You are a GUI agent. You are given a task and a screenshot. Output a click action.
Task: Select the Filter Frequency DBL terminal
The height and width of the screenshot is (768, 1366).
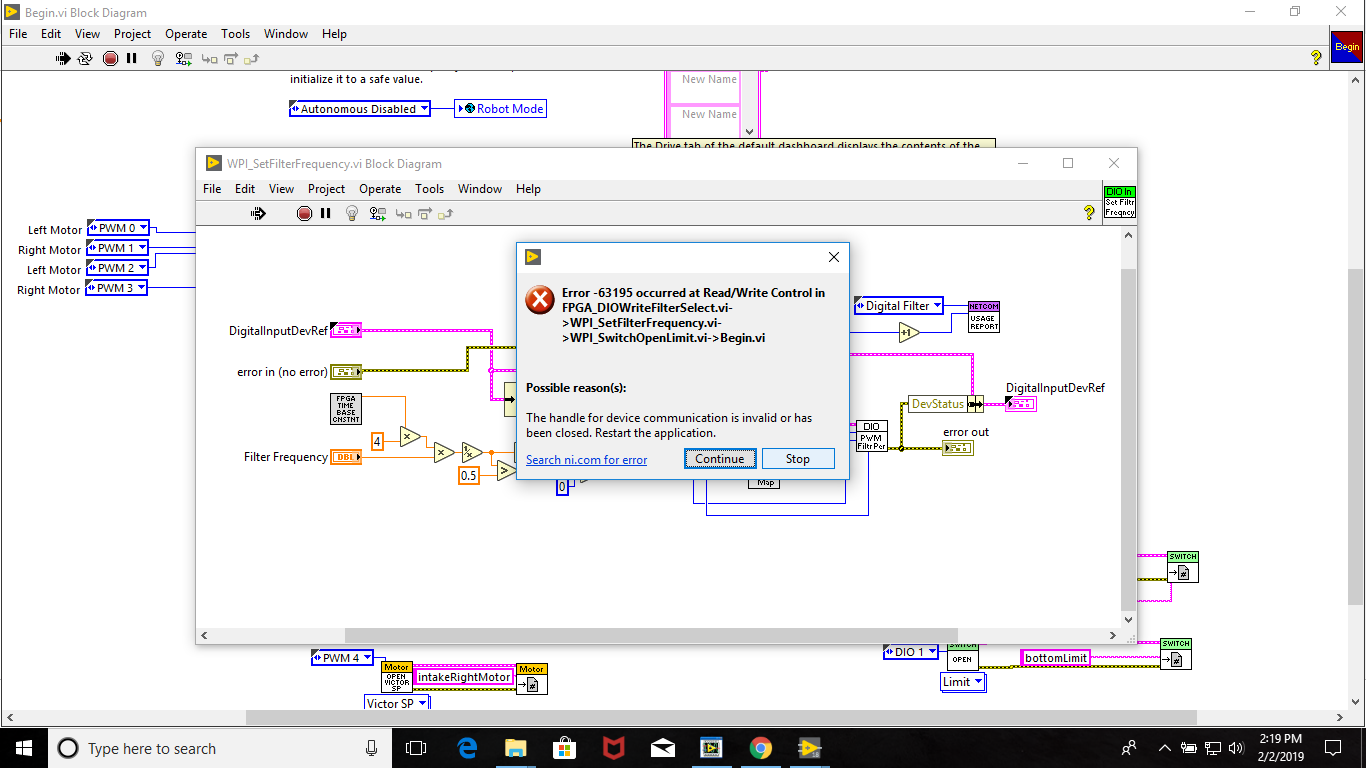(346, 457)
